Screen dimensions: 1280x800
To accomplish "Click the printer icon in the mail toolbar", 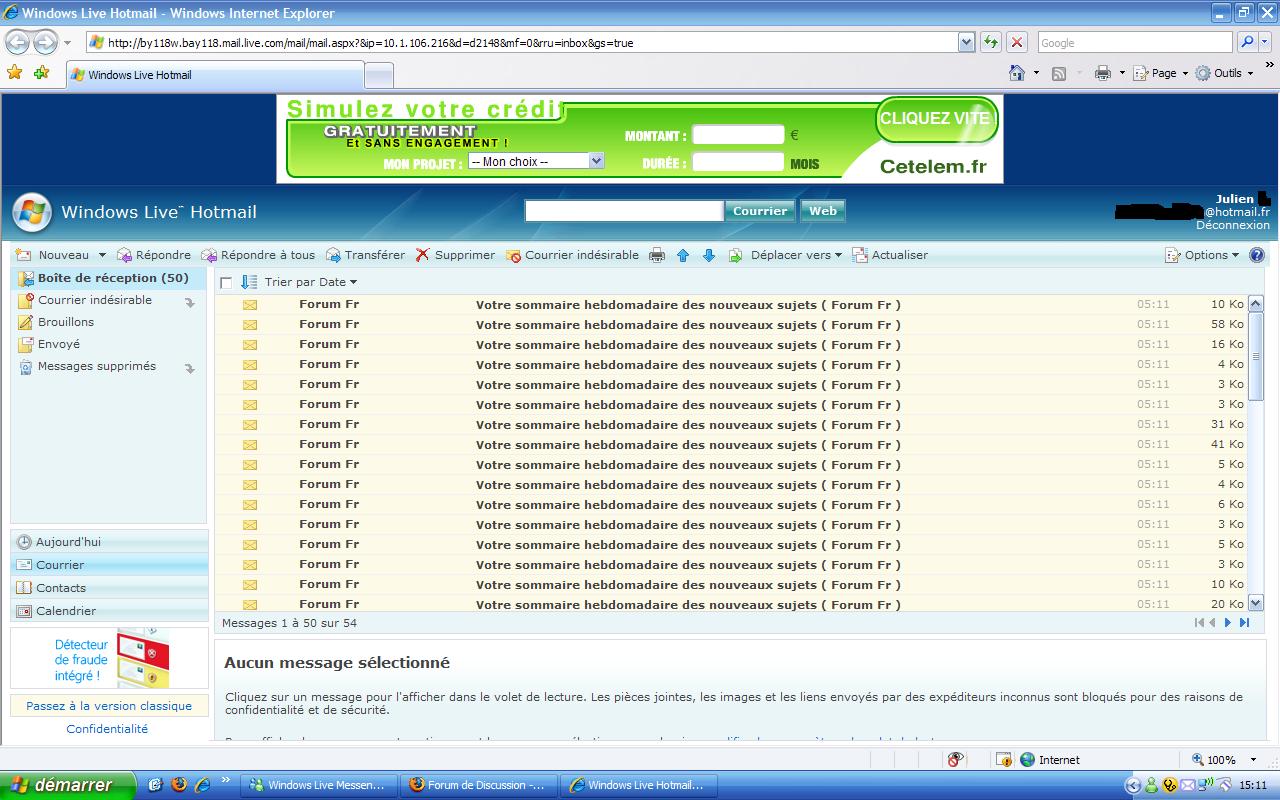I will [x=657, y=255].
